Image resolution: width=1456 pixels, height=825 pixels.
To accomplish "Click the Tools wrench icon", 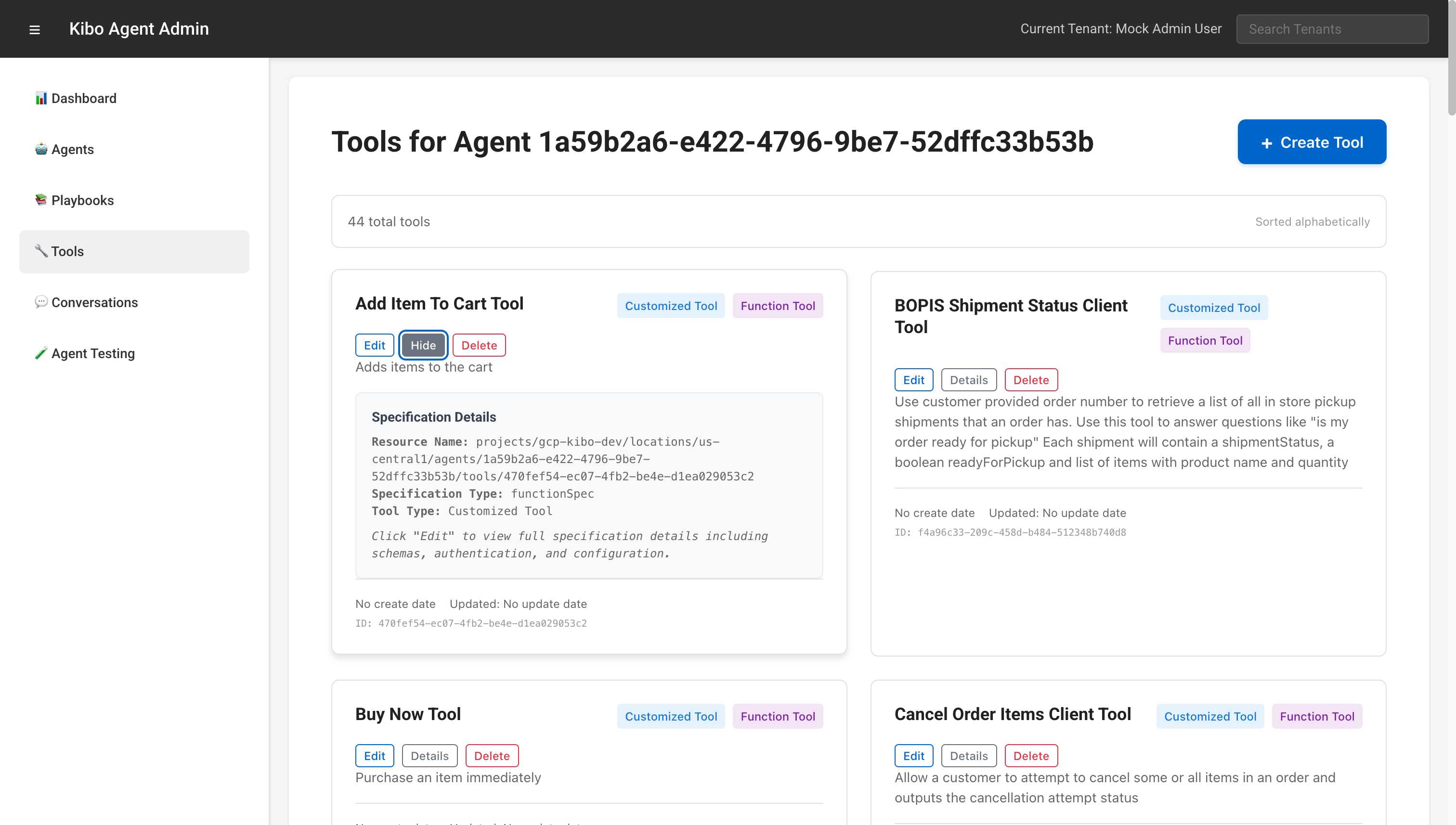I will (41, 251).
